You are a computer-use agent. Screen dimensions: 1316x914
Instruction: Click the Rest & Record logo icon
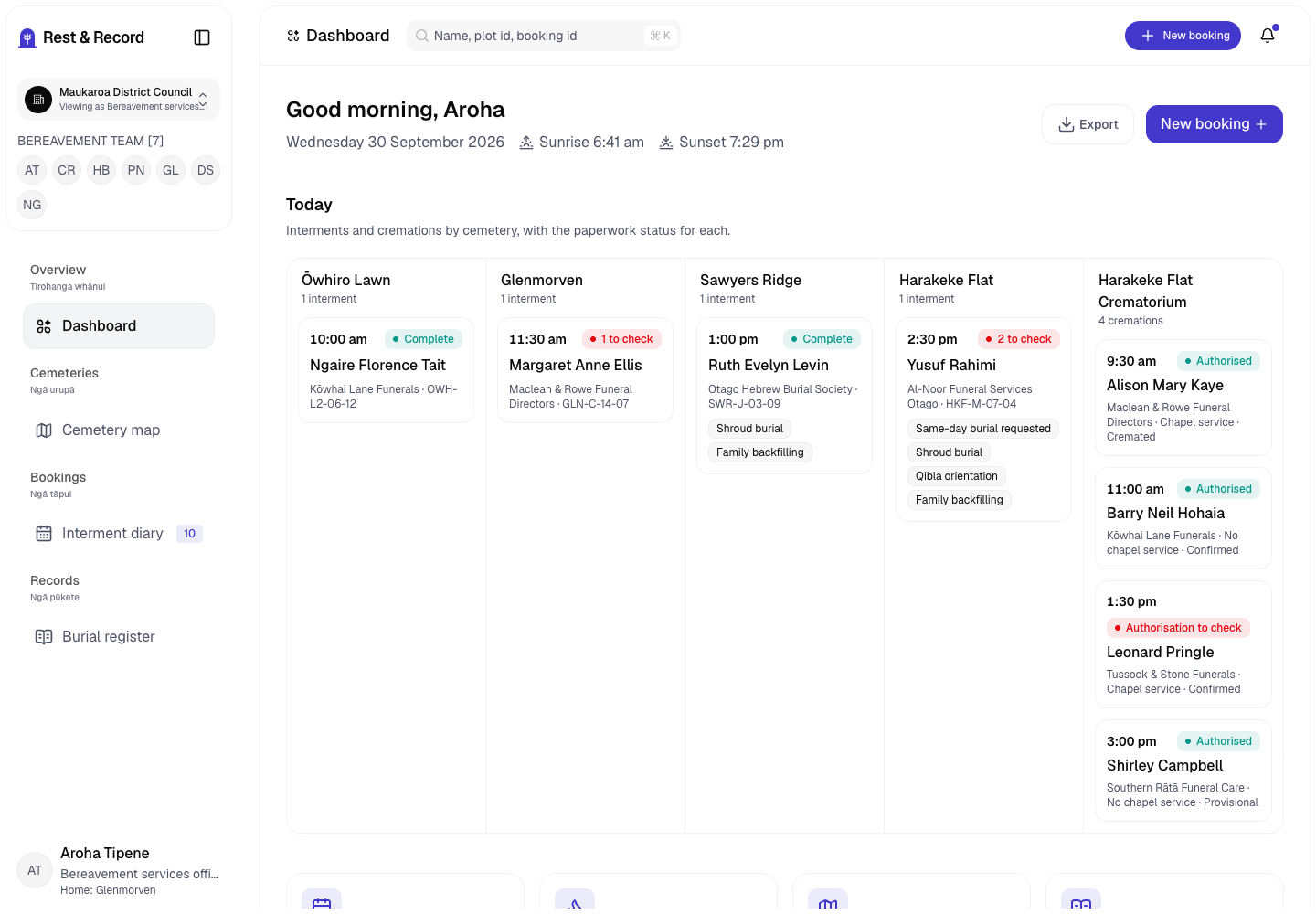(x=27, y=37)
